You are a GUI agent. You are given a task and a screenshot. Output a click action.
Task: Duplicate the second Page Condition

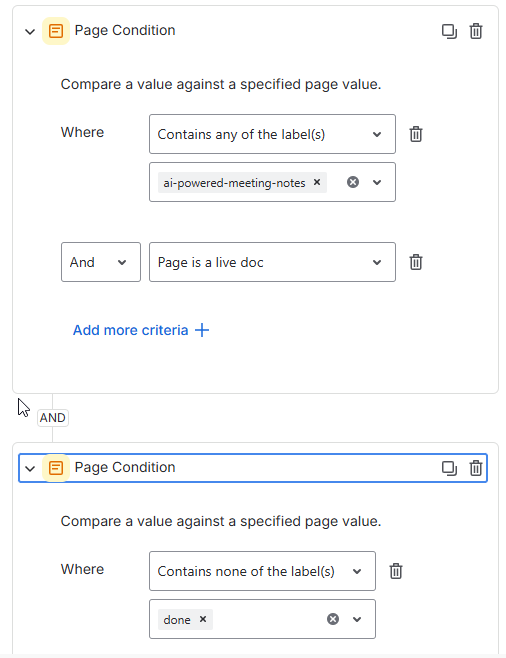pyautogui.click(x=449, y=468)
